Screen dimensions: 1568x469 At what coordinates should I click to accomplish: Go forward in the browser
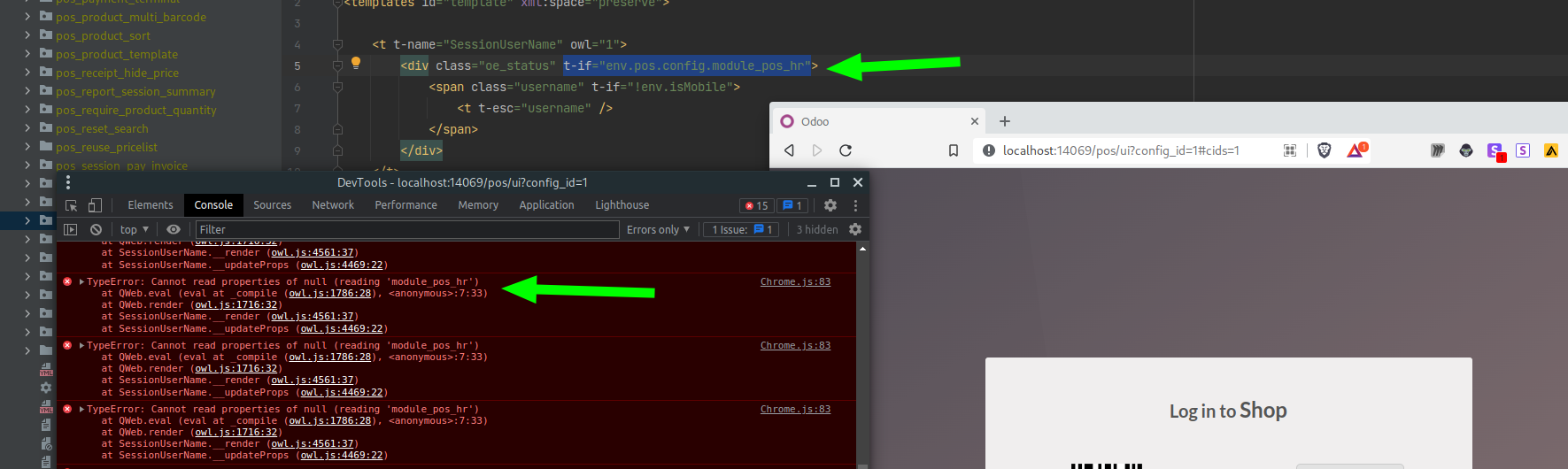pyautogui.click(x=817, y=150)
